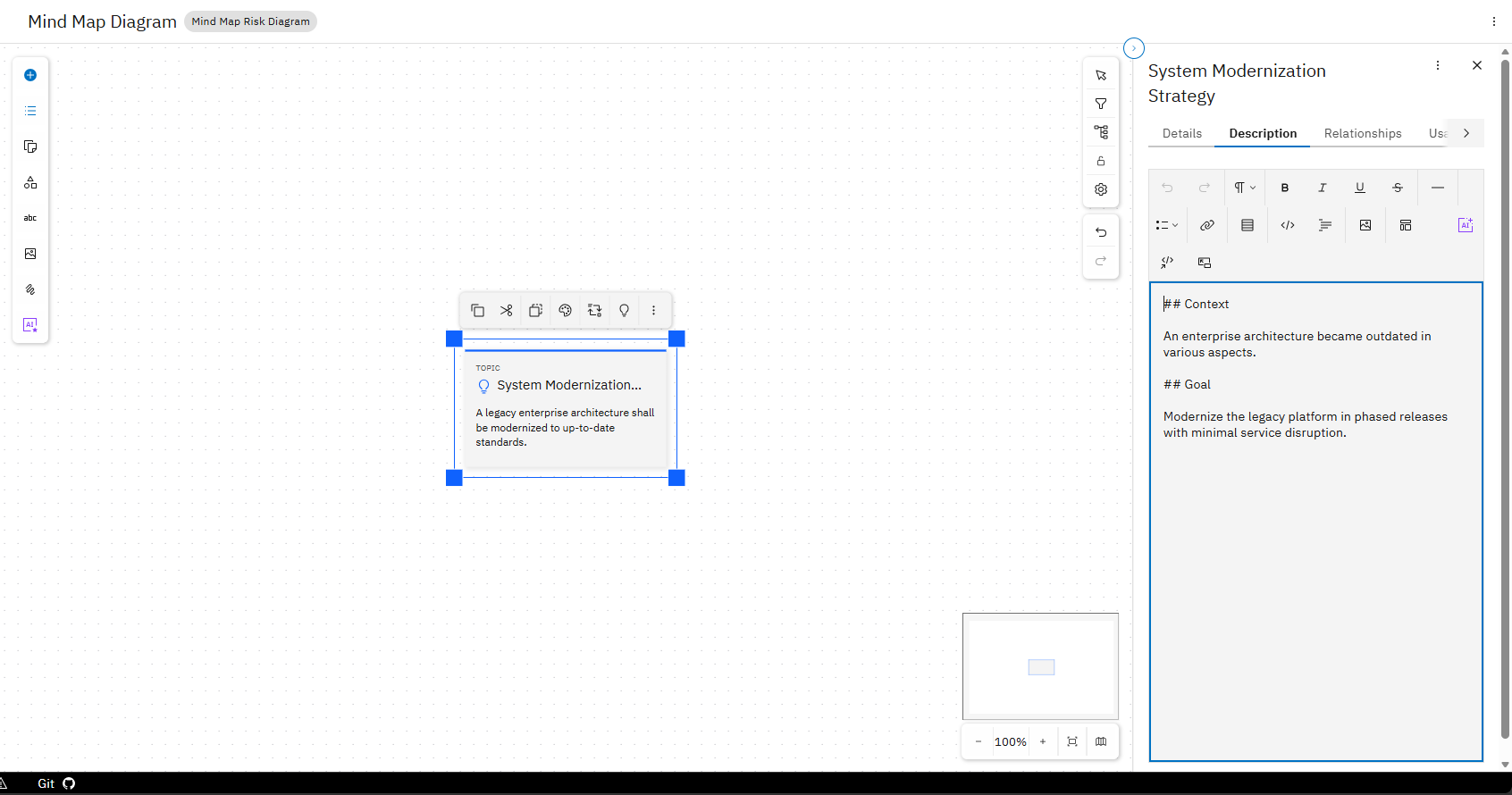Expand the list type dropdown
Image resolution: width=1512 pixels, height=795 pixels.
[1167, 225]
